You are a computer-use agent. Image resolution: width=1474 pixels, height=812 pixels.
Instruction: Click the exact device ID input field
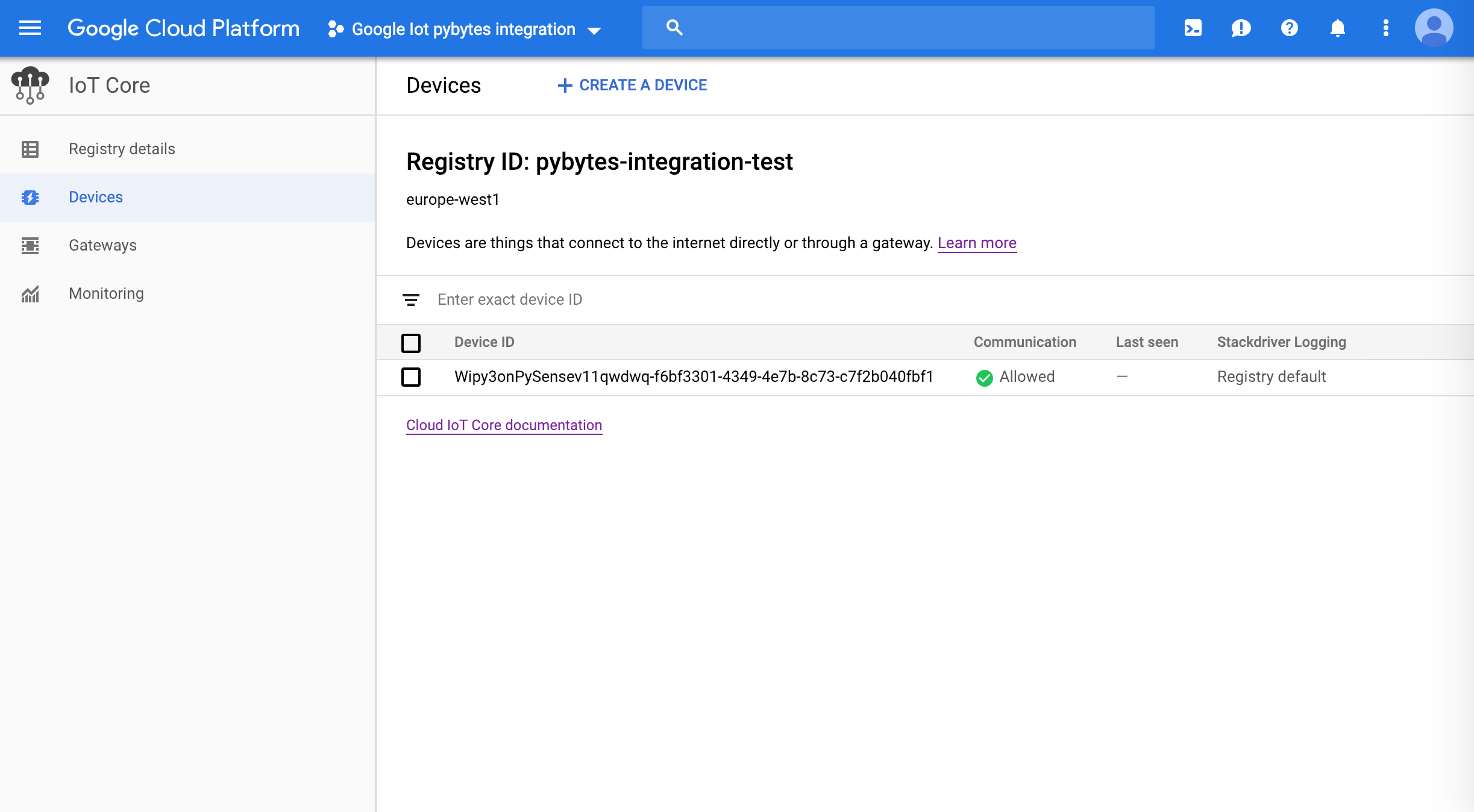[x=542, y=299]
